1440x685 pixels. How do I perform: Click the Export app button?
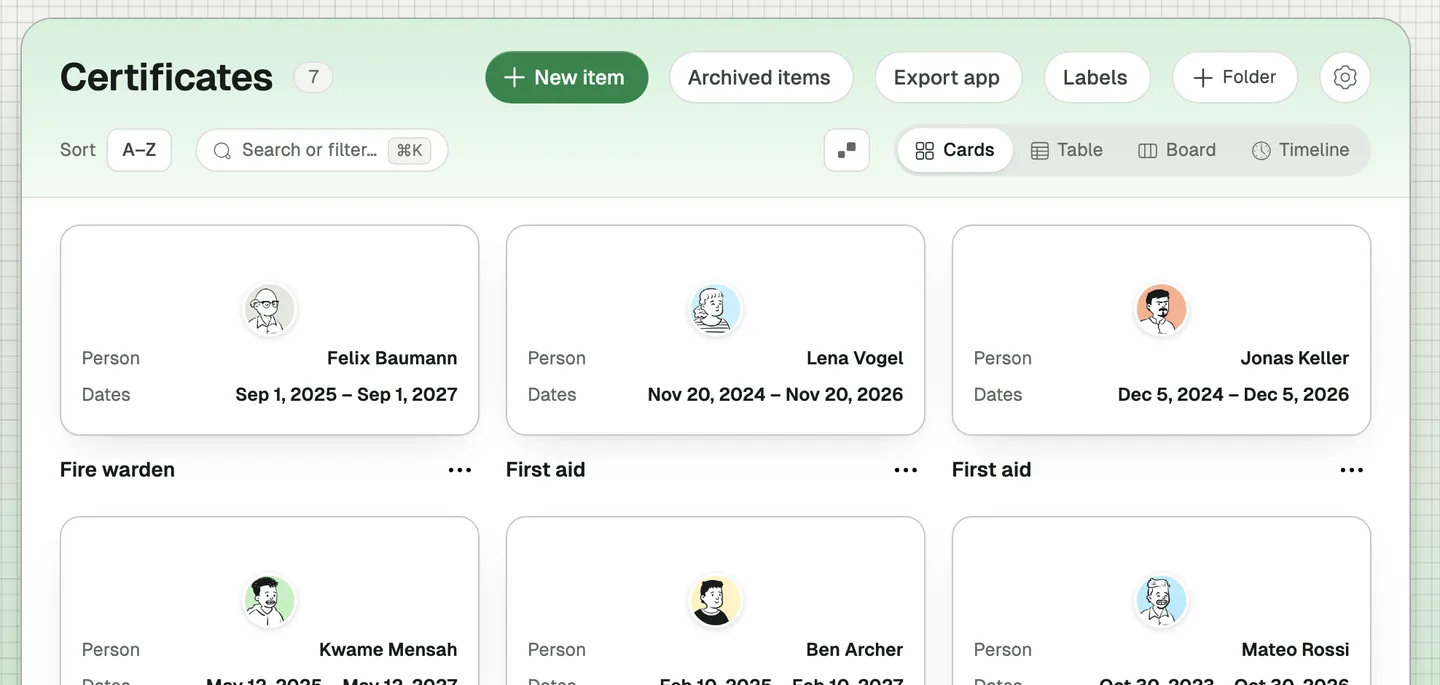click(948, 77)
